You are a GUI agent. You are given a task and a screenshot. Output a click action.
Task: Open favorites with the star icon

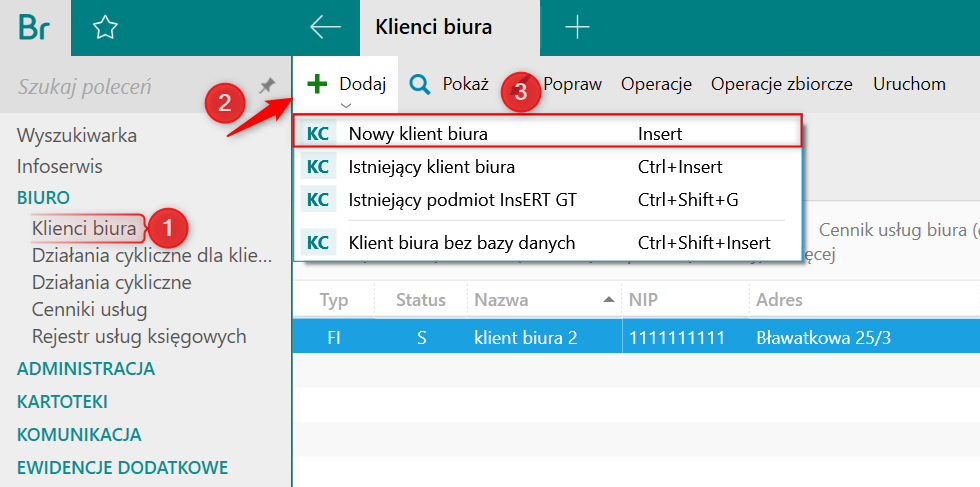click(105, 28)
